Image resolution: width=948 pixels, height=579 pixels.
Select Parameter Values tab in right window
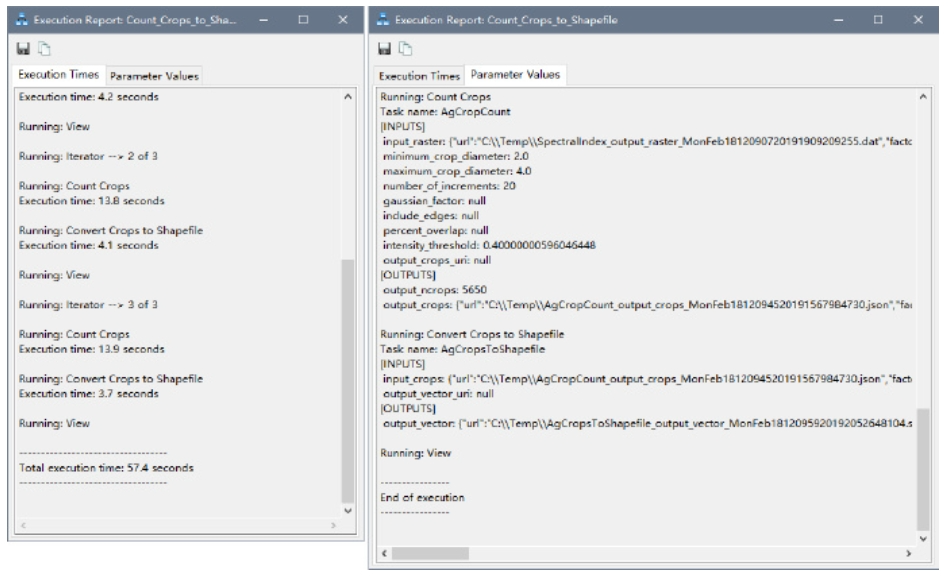[x=515, y=75]
